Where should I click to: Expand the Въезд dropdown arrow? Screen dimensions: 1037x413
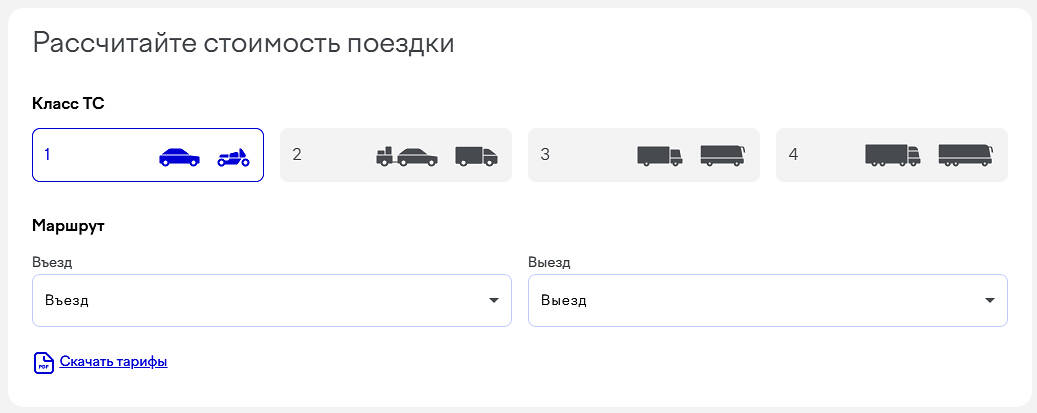tap(494, 300)
